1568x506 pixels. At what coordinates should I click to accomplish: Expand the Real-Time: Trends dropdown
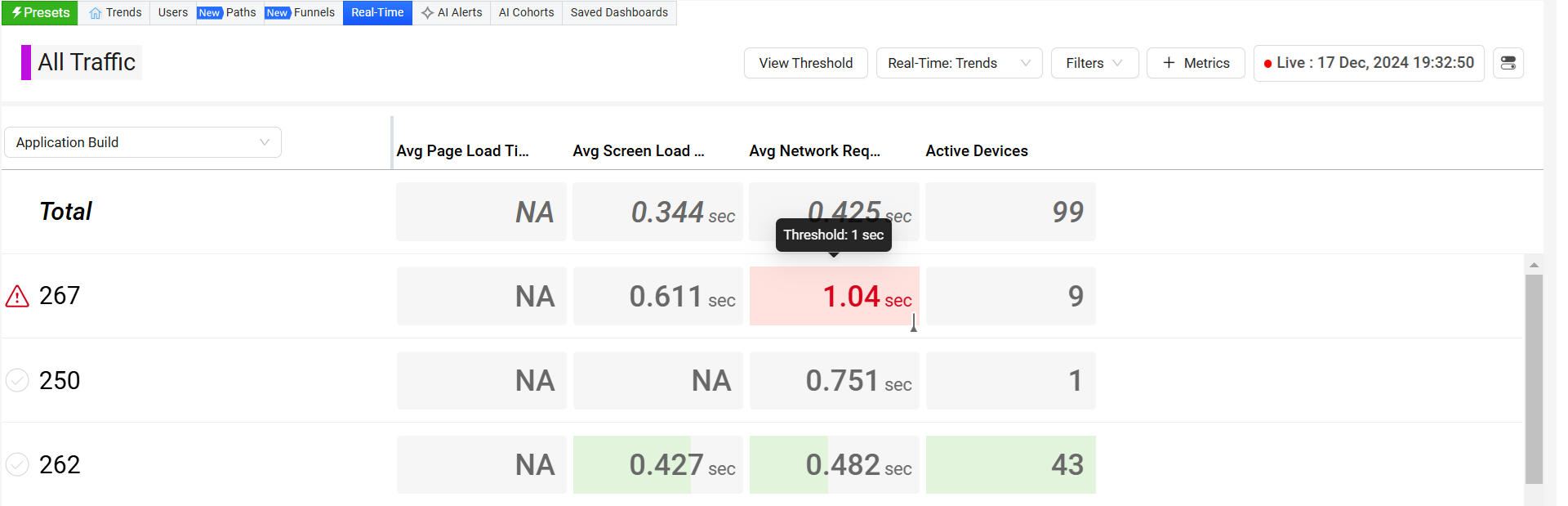958,63
